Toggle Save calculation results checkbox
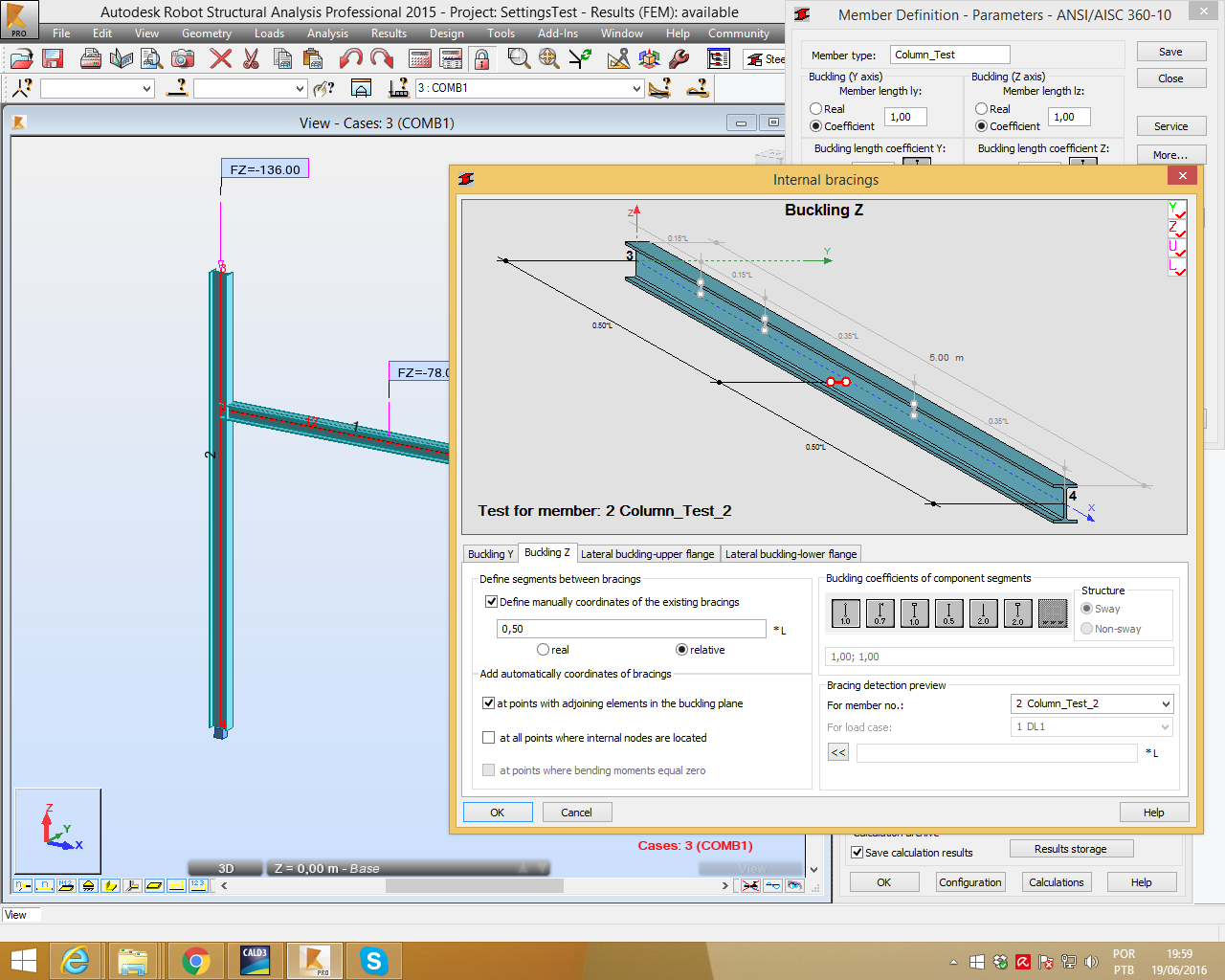Screen dimensions: 1225x980 coord(857,853)
